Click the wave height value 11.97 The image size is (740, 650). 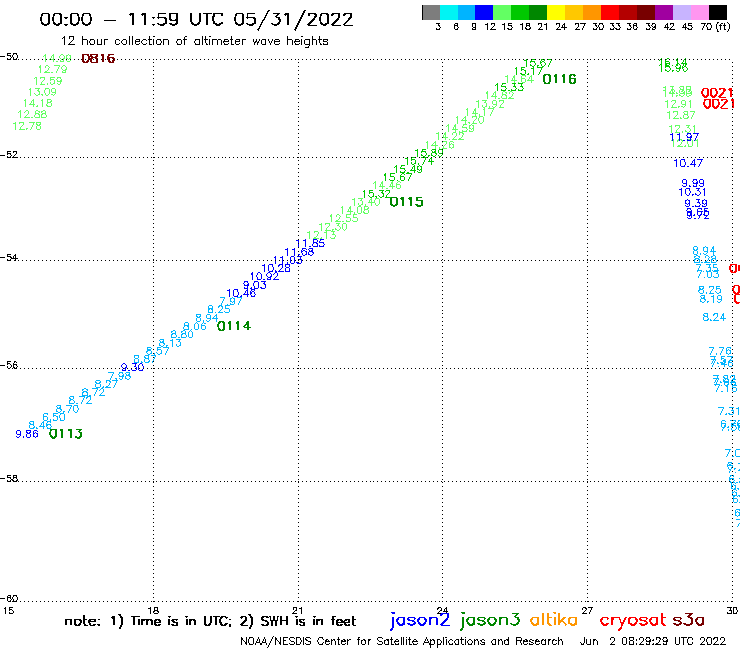click(x=684, y=137)
